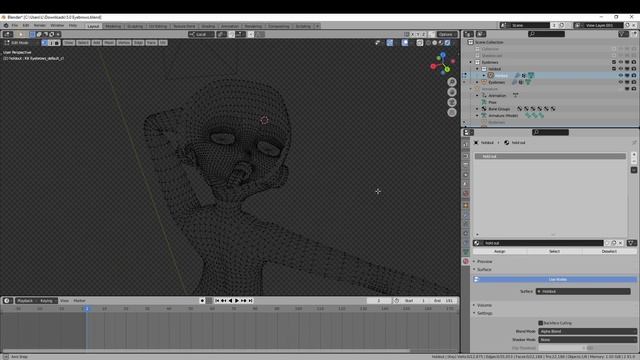Switch to material preview shading
The image size is (640, 360).
(441, 42)
